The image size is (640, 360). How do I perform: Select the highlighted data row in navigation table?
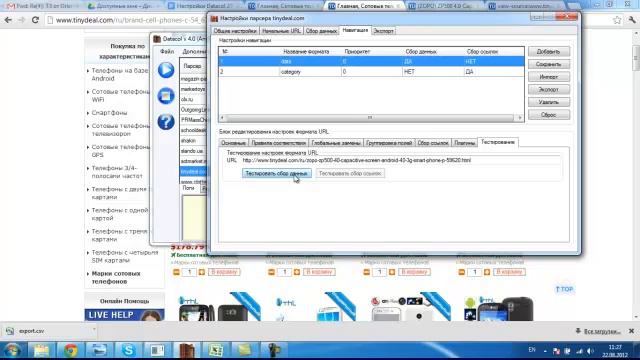click(x=371, y=61)
